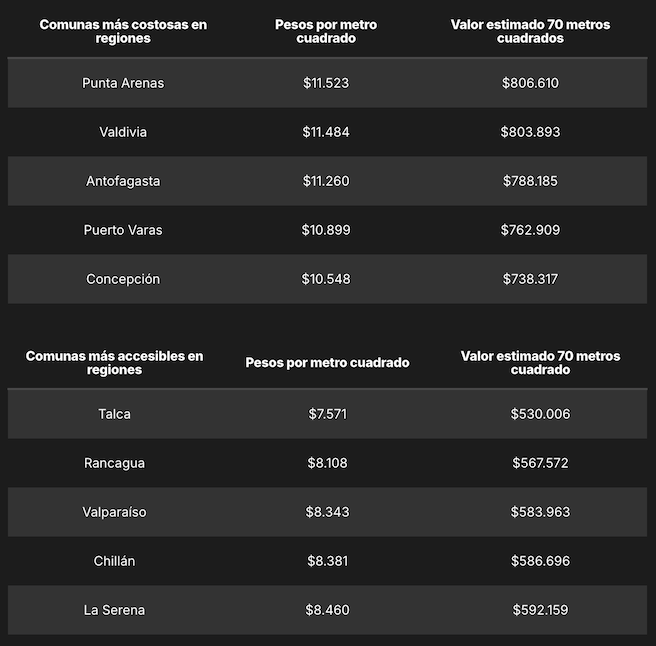The width and height of the screenshot is (656, 646).
Task: Click the Punta Arenas row name
Action: tap(123, 83)
